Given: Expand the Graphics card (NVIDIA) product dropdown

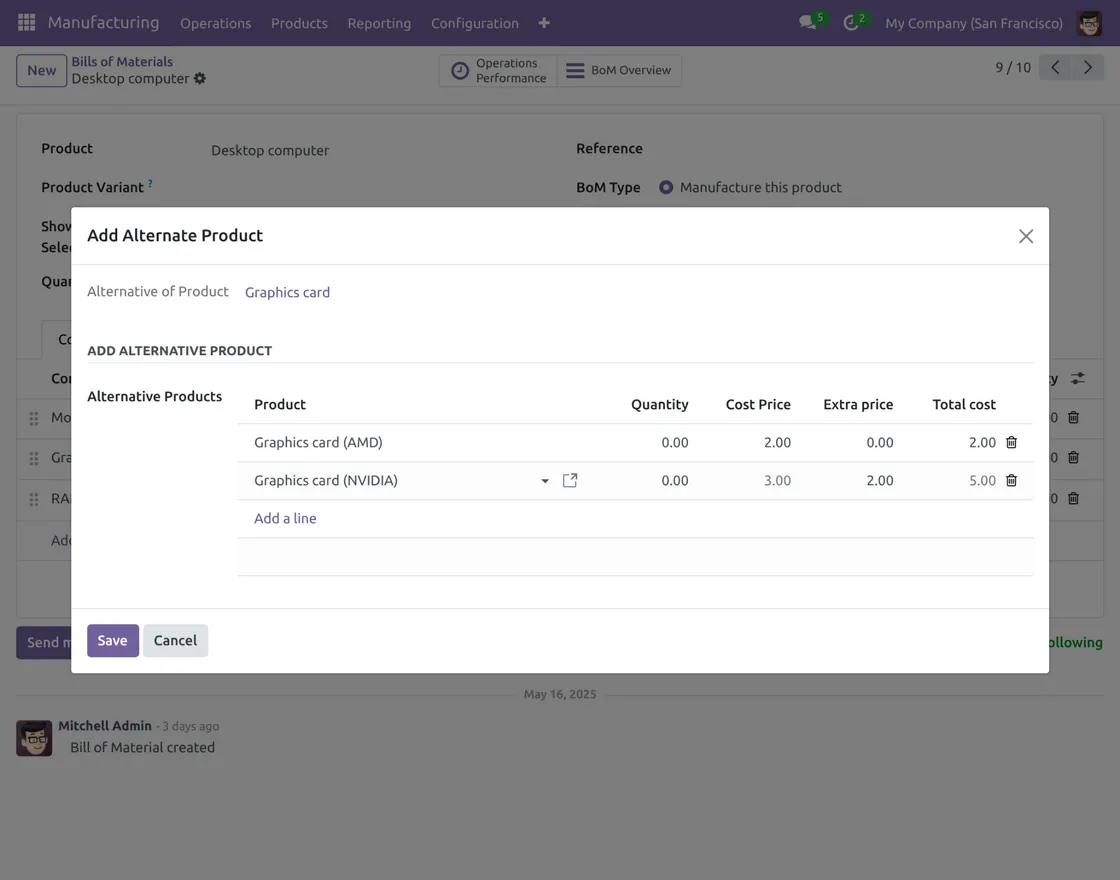Looking at the screenshot, I should pyautogui.click(x=545, y=481).
